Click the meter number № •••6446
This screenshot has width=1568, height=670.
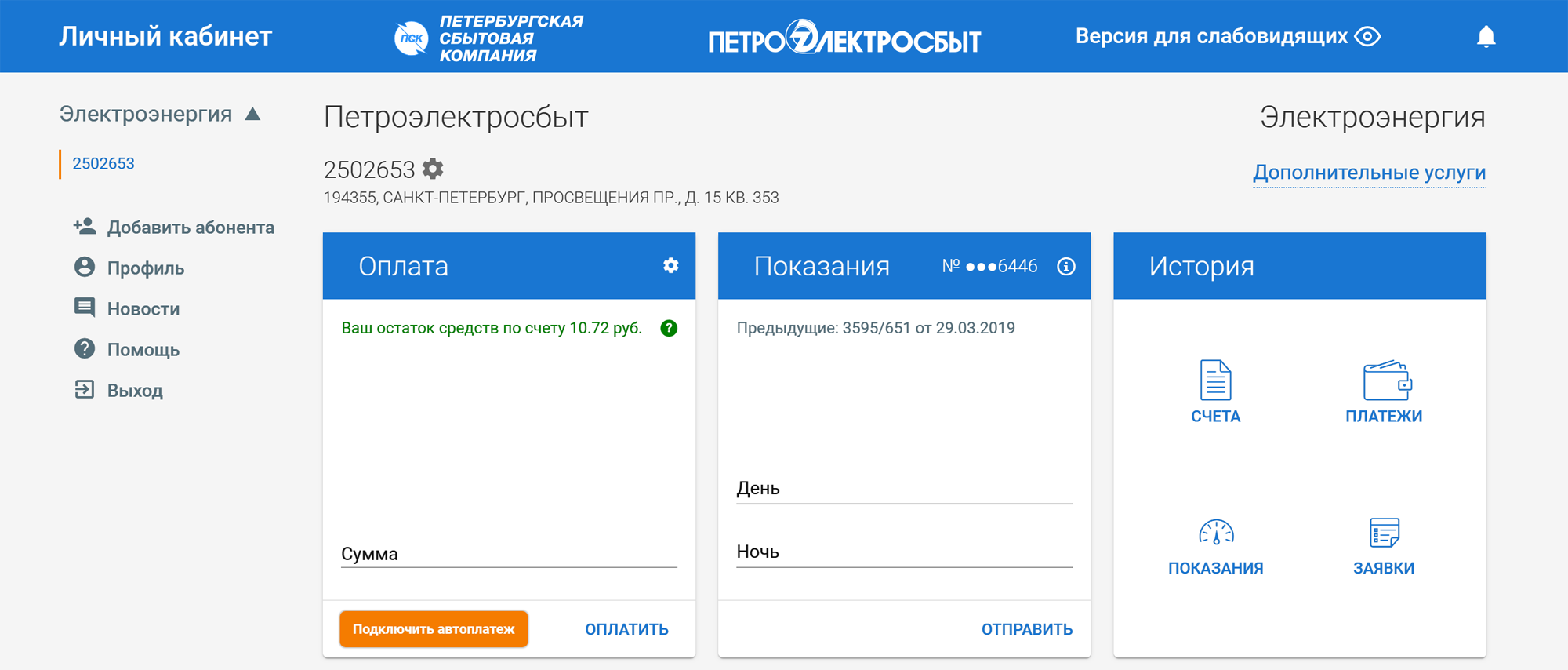[989, 267]
